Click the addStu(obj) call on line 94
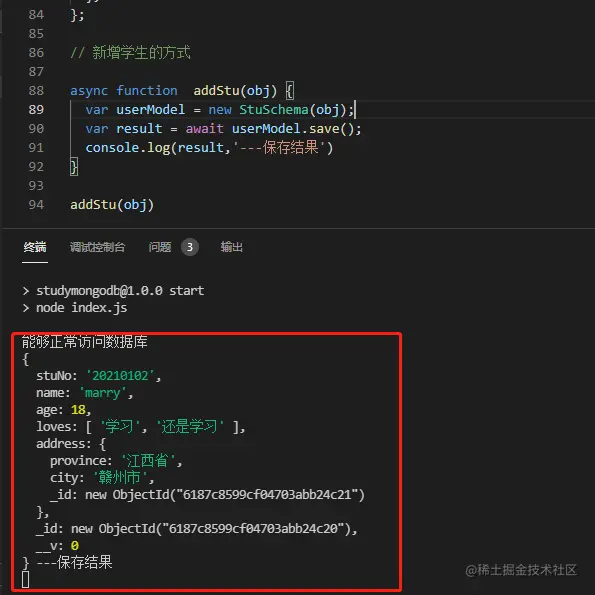Viewport: 595px width, 595px height. tap(112, 205)
